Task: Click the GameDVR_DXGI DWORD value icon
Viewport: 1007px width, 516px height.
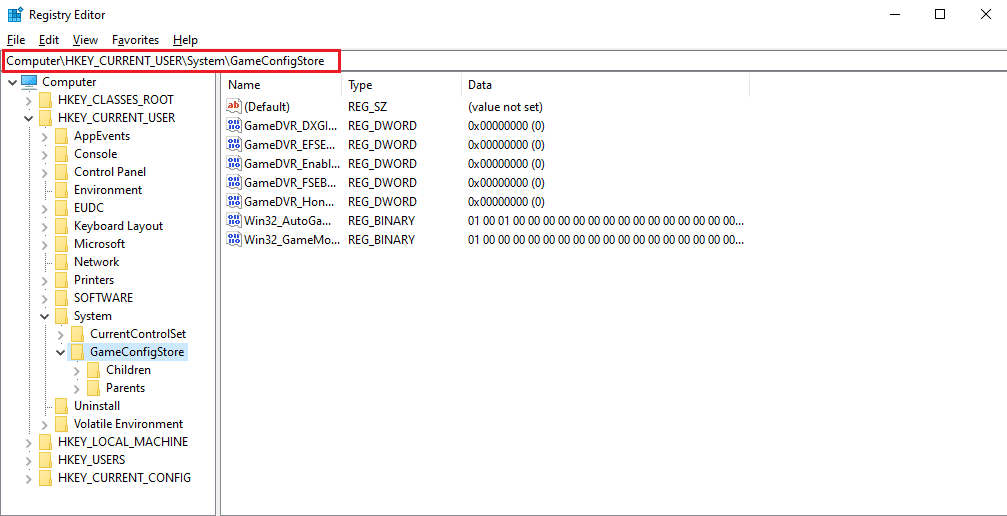Action: (x=234, y=125)
